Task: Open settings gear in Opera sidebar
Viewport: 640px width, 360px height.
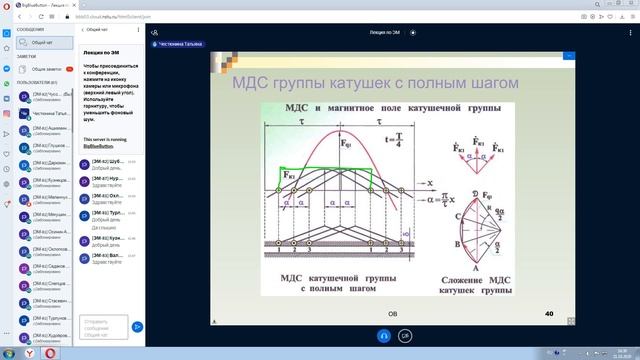Action: click(x=7, y=184)
